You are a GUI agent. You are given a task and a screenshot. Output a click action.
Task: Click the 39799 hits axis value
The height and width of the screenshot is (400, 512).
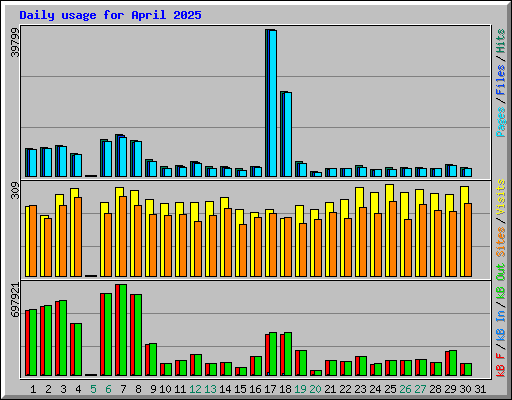[x=15, y=42]
